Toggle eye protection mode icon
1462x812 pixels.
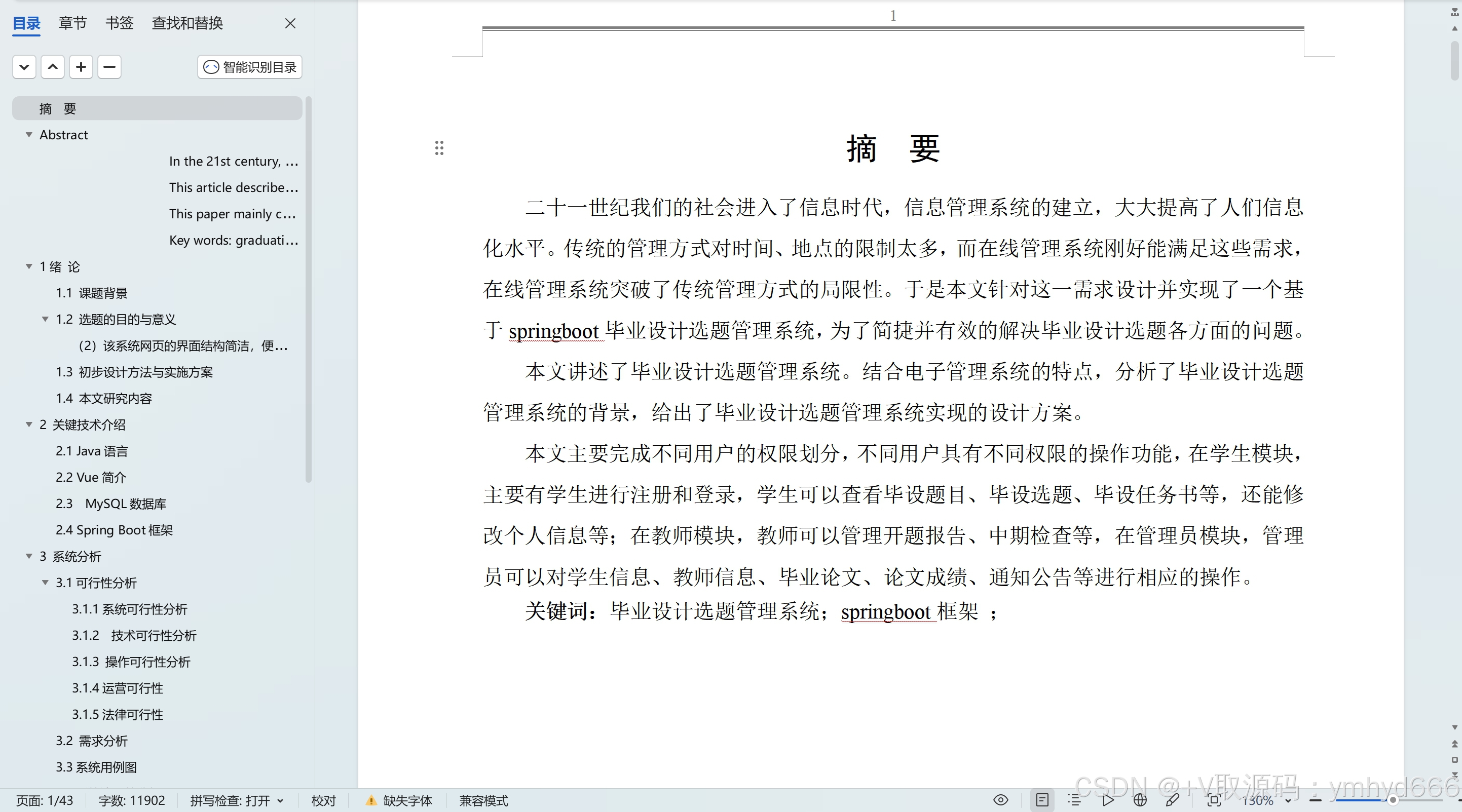1000,800
